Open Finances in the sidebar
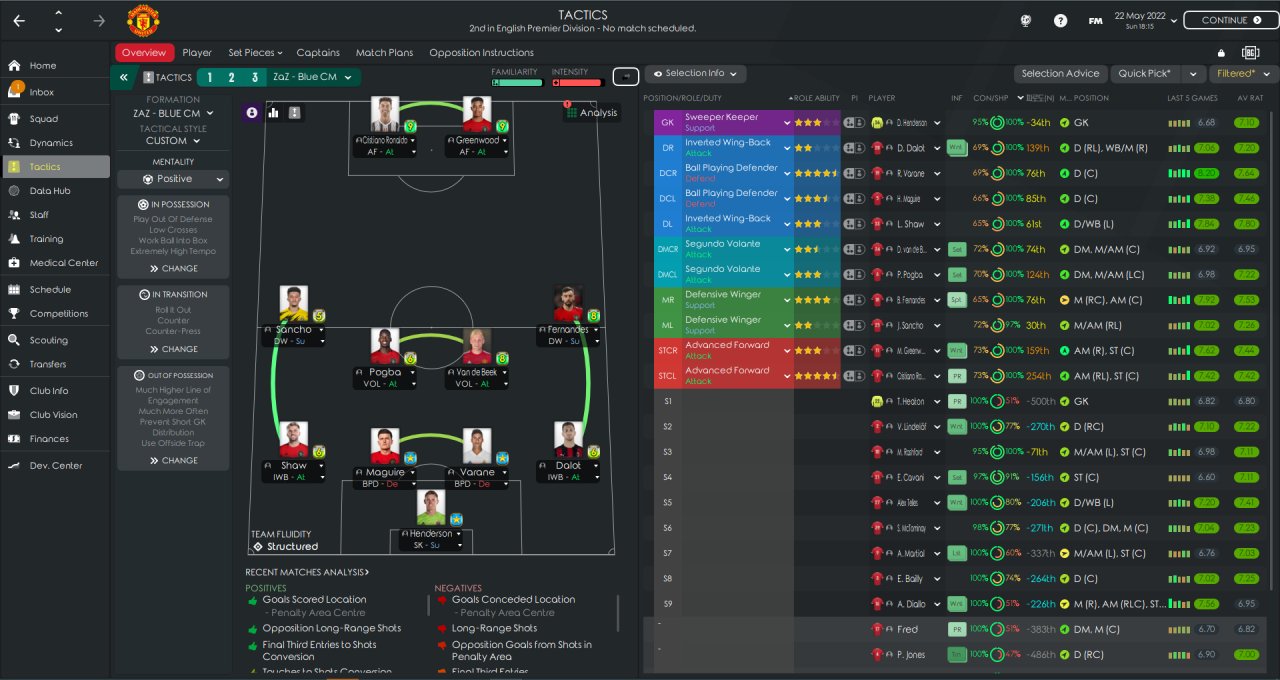 [x=55, y=439]
